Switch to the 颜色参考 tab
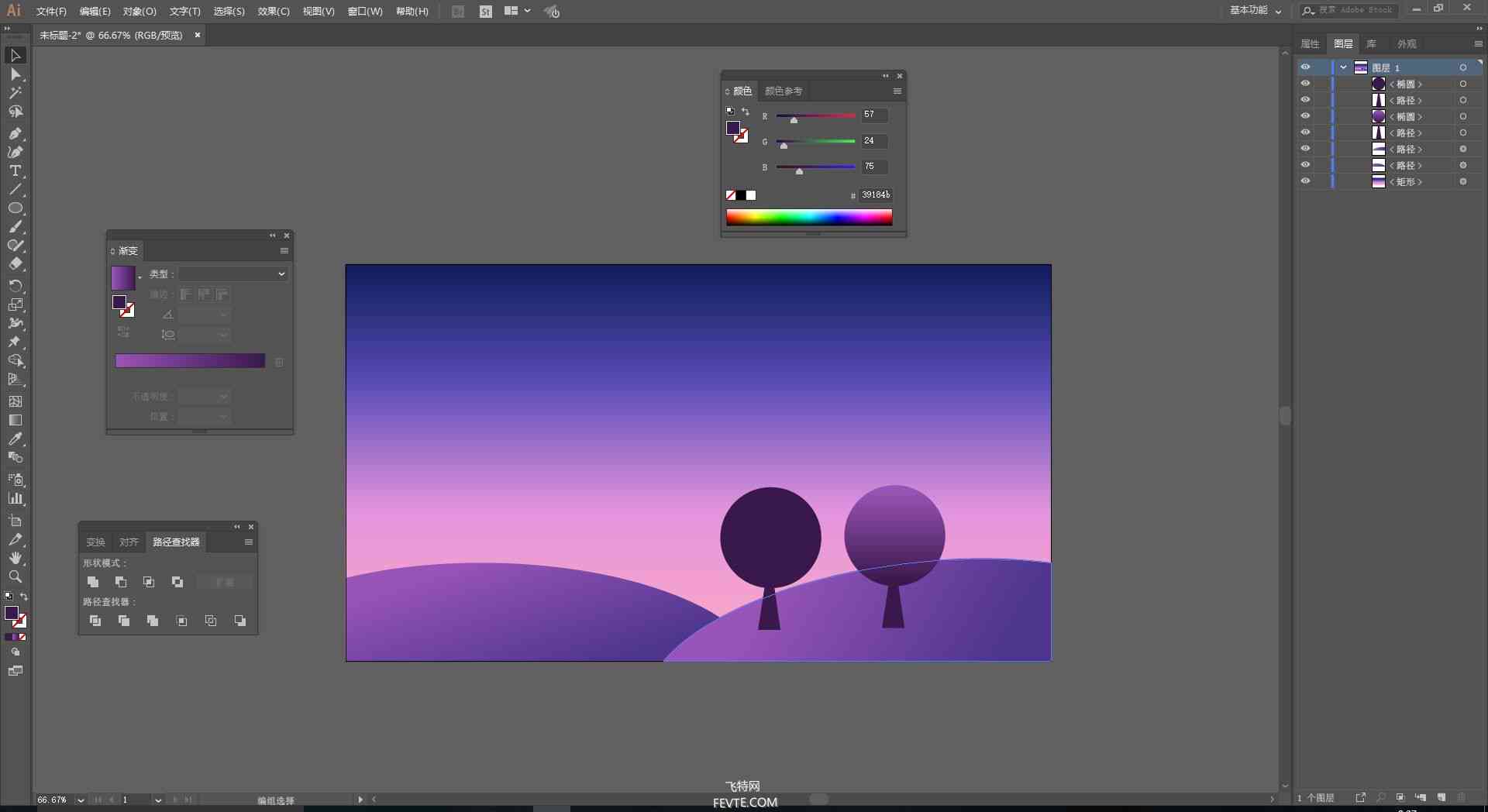 (x=784, y=91)
